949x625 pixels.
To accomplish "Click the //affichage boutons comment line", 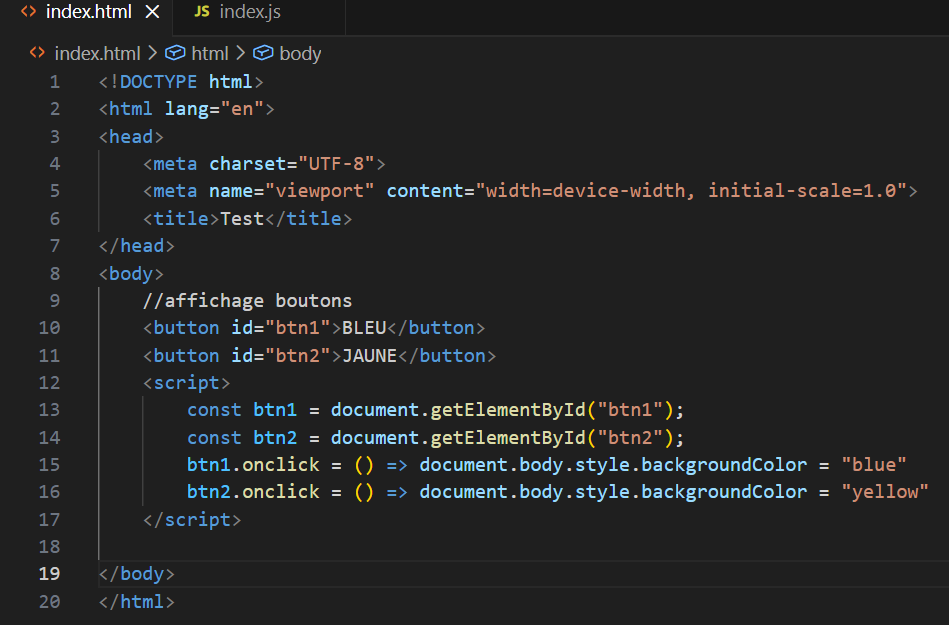I will pyautogui.click(x=247, y=300).
